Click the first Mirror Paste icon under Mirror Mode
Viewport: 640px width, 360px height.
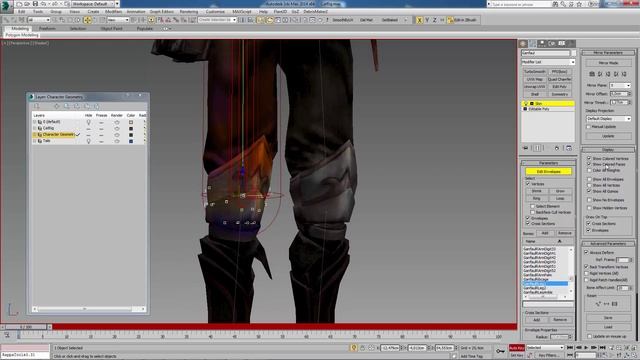[x=592, y=74]
